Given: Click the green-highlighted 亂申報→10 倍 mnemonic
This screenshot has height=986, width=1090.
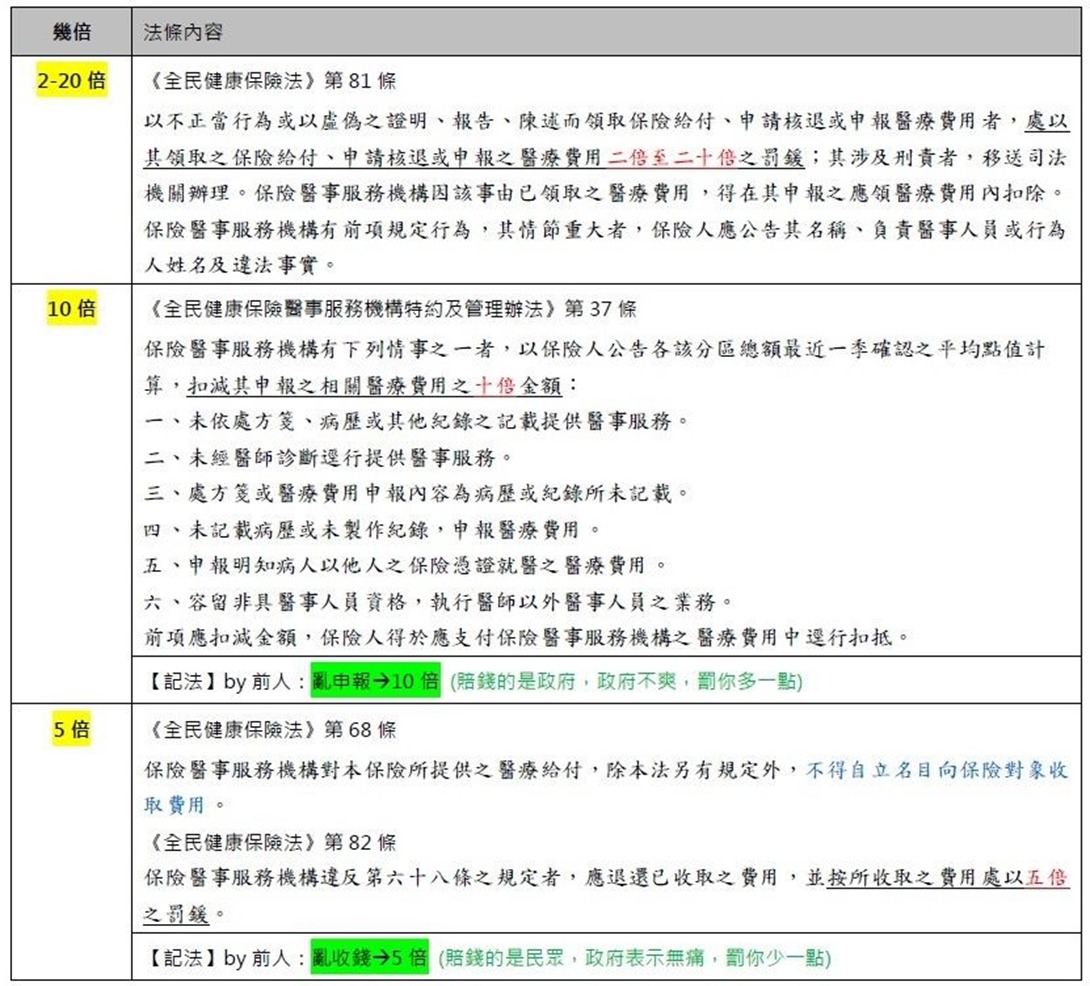Looking at the screenshot, I should (x=375, y=682).
